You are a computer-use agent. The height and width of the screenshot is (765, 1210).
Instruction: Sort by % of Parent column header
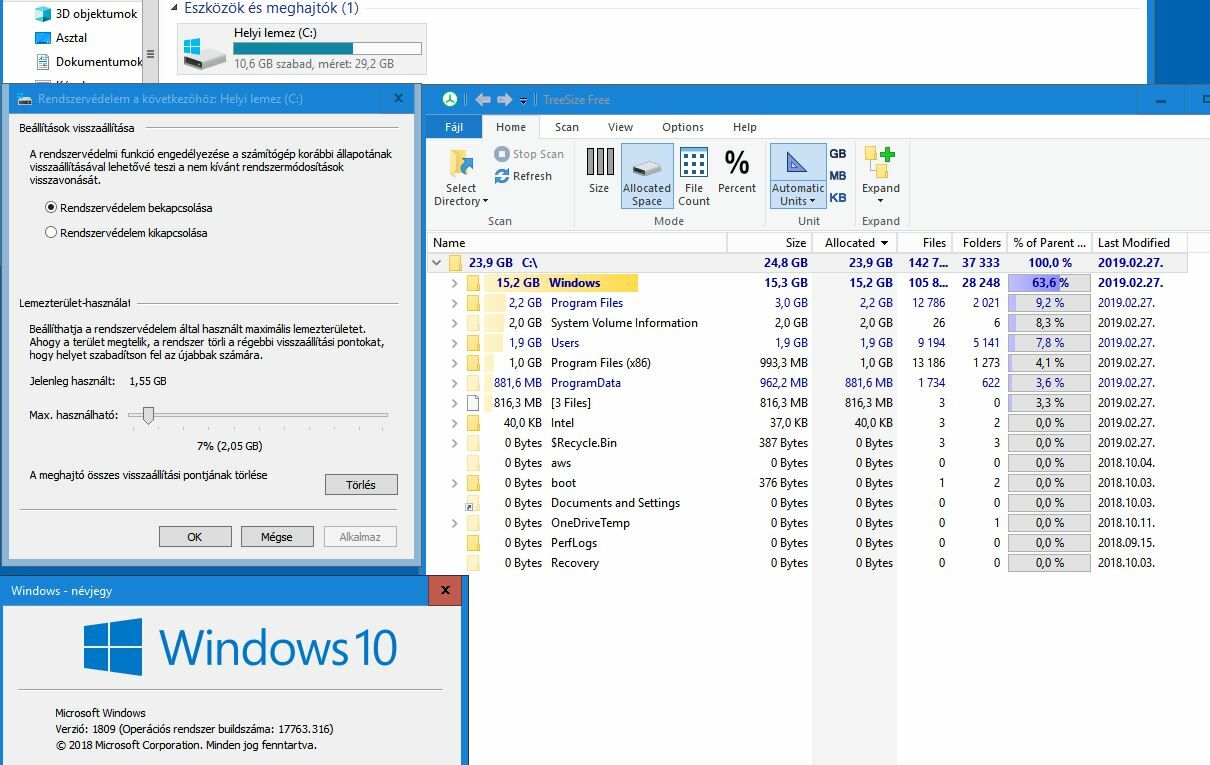click(1049, 242)
